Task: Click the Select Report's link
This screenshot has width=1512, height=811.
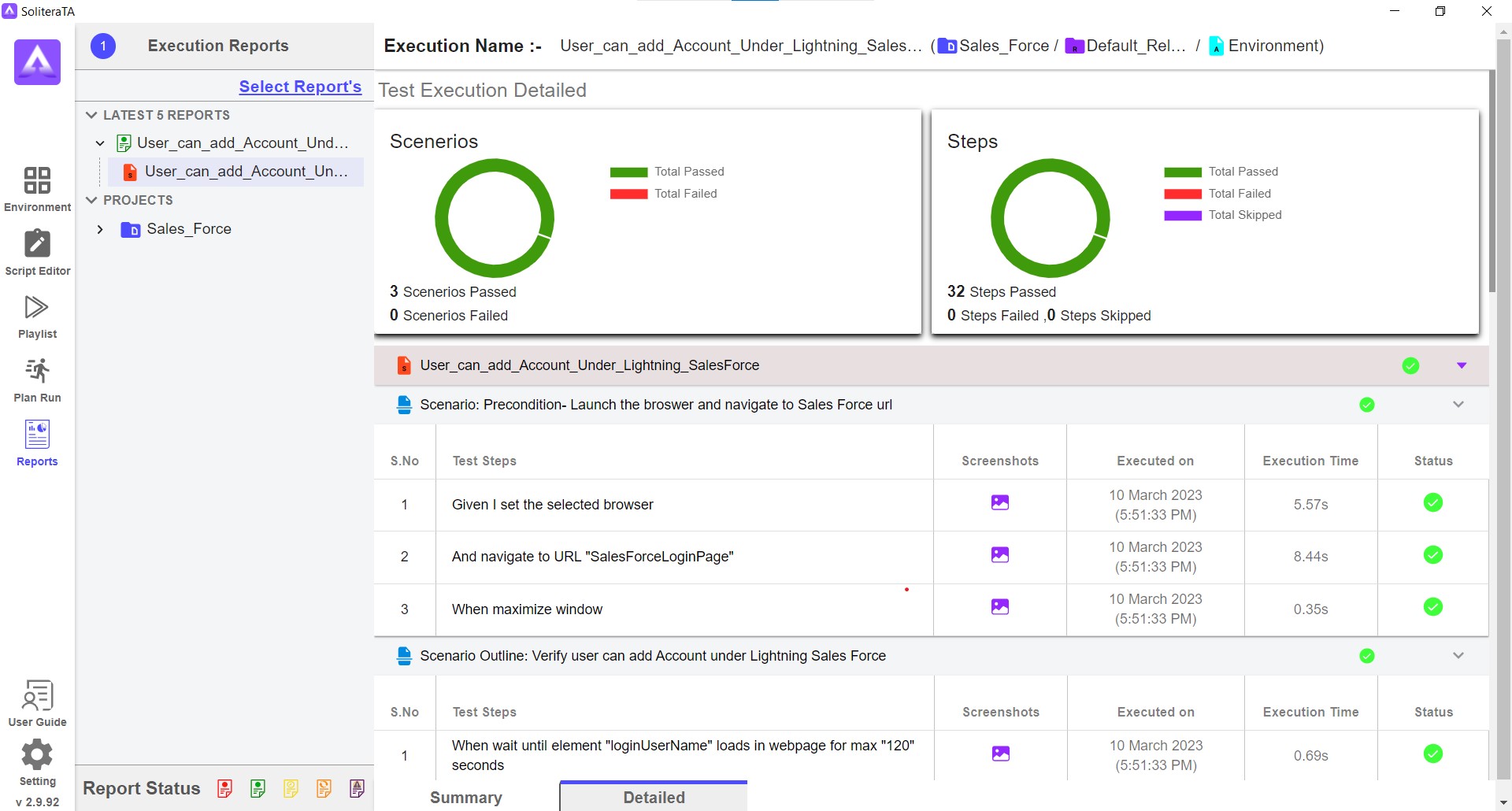Action: [x=300, y=87]
